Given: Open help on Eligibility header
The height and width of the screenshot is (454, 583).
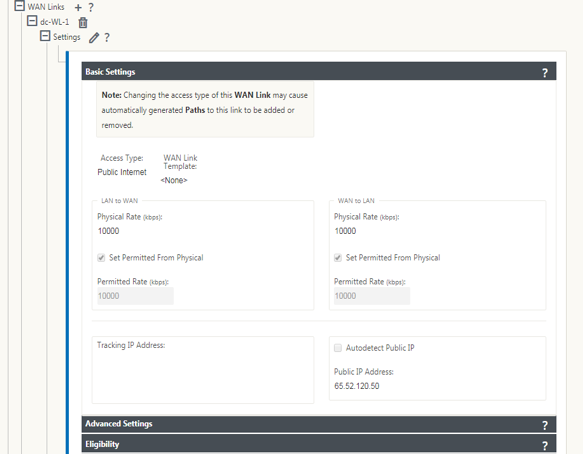Looking at the screenshot, I should tap(545, 445).
